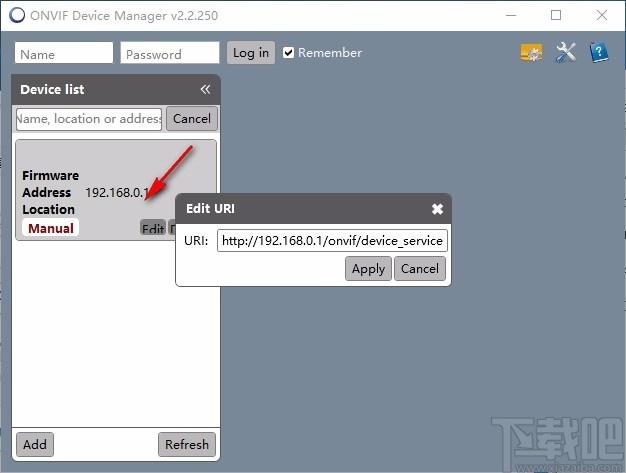
Task: Collapse the Device list panel
Action: coord(205,89)
